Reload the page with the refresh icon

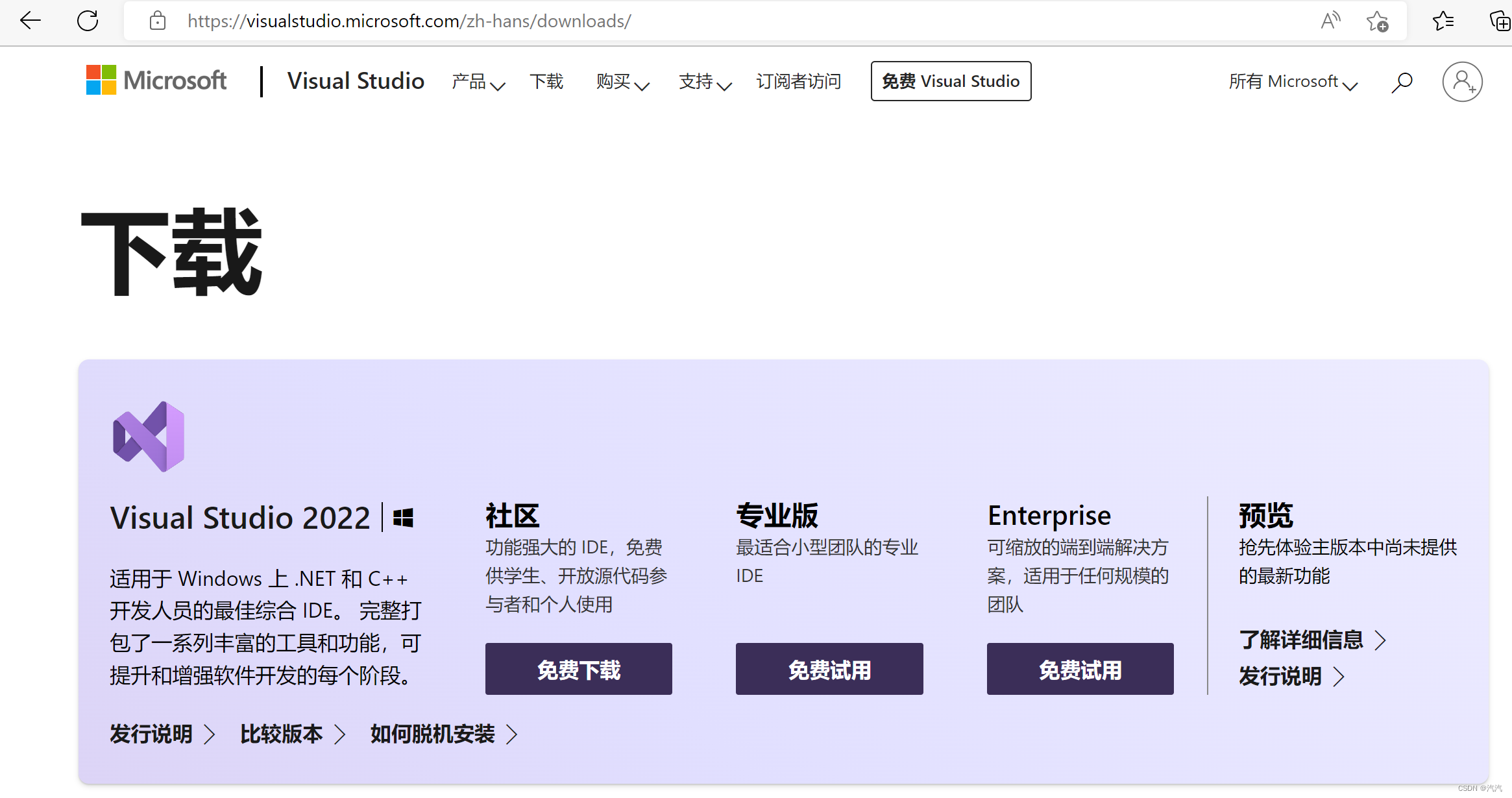tap(88, 21)
